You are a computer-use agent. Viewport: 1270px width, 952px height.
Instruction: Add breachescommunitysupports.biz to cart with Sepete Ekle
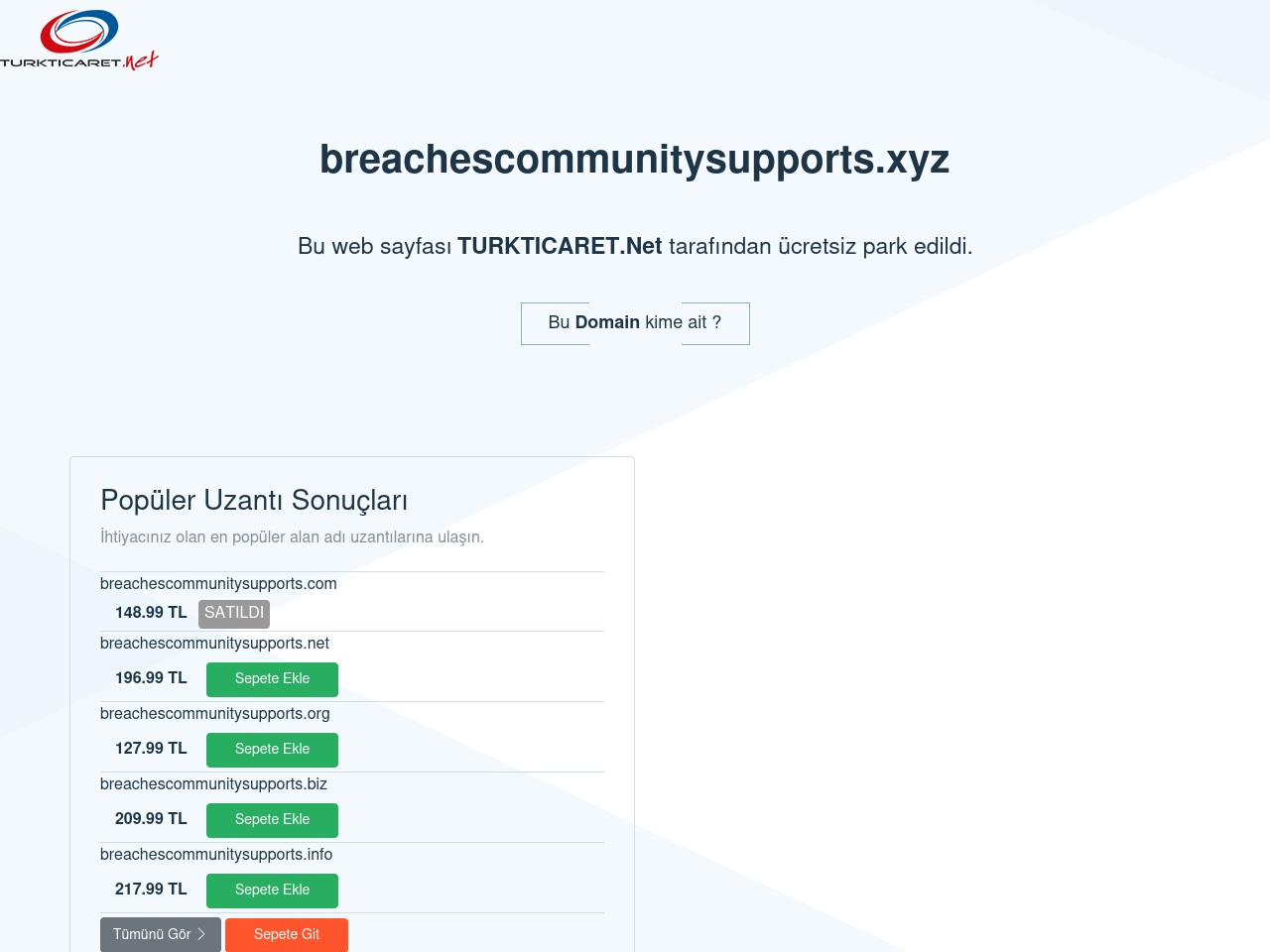click(272, 820)
